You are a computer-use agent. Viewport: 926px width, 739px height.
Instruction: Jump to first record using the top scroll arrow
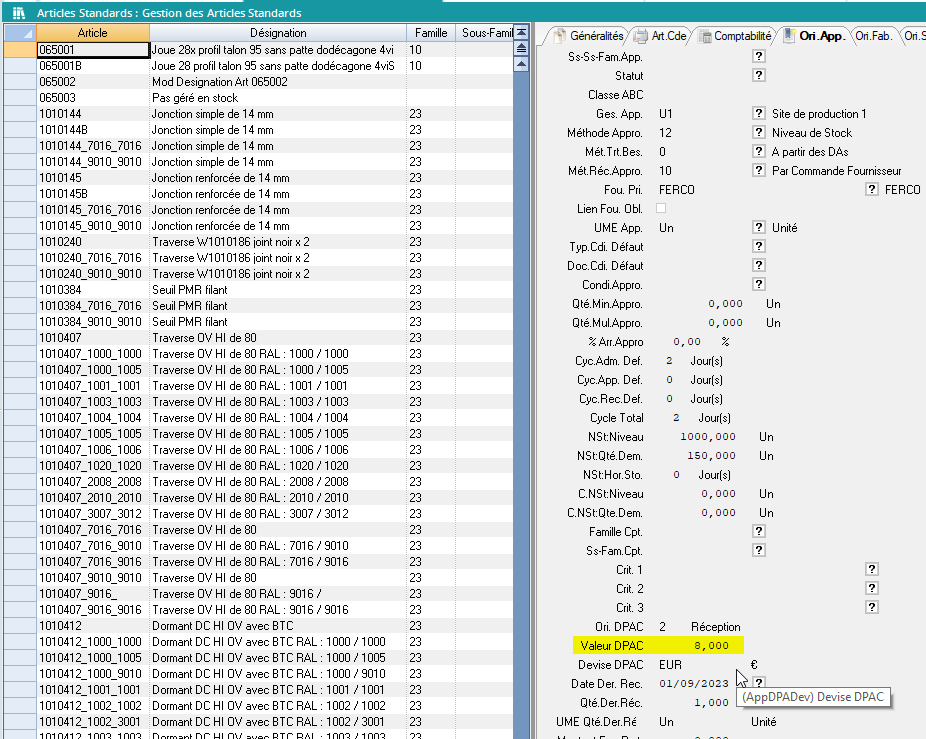click(x=520, y=33)
